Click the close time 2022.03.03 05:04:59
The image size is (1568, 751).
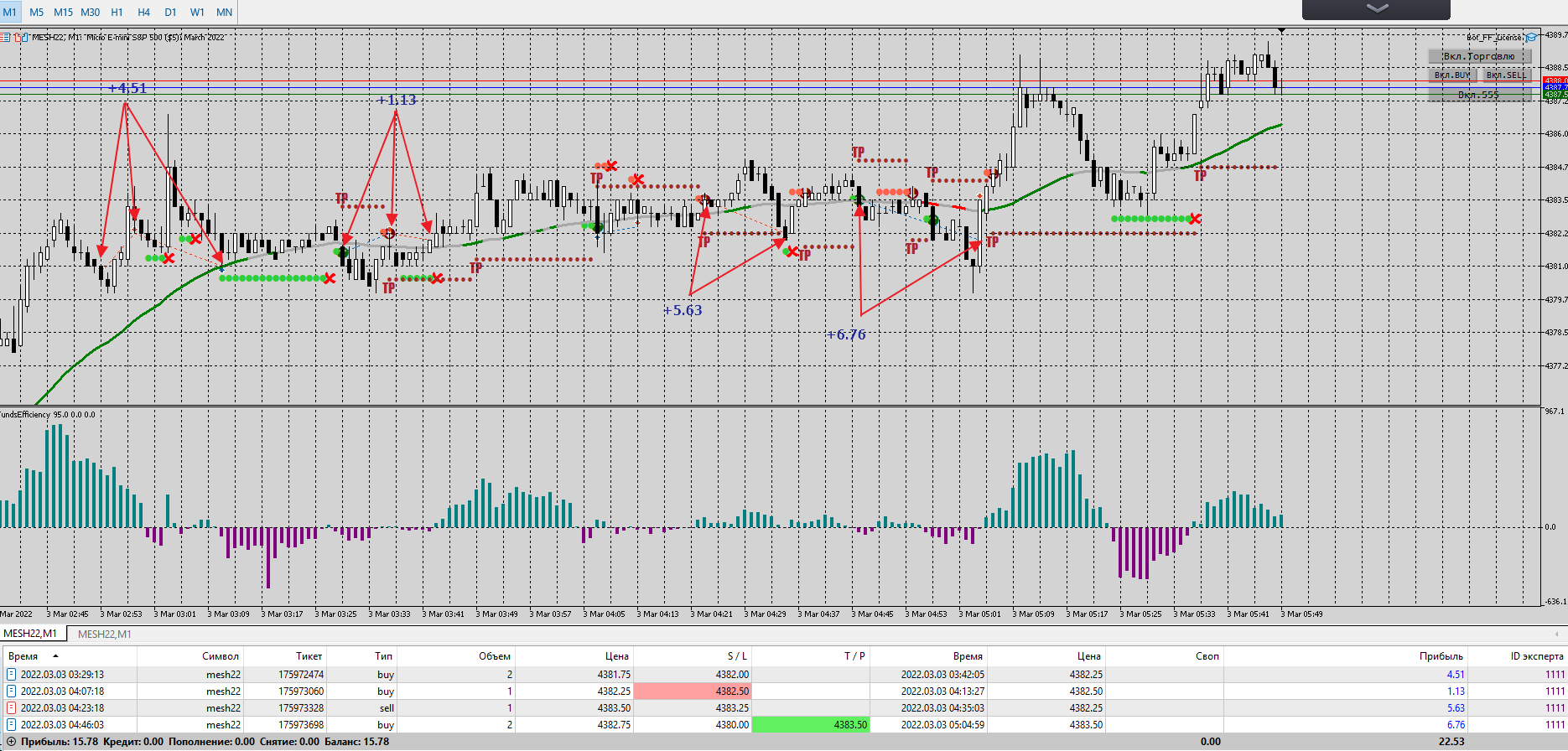click(943, 725)
